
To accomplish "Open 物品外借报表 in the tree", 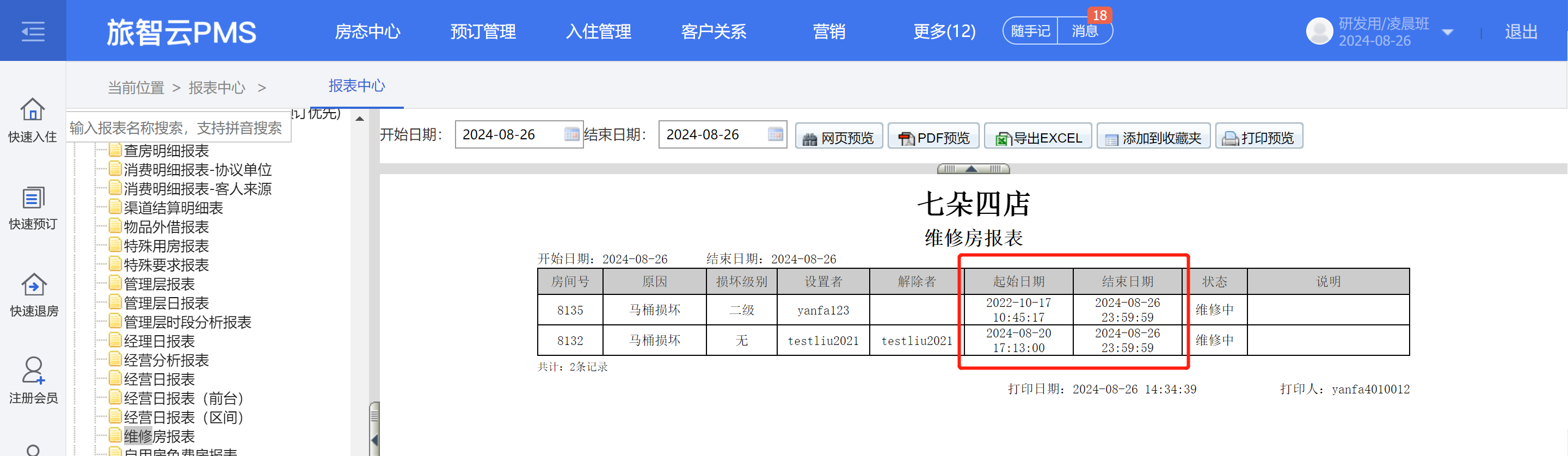I will tap(166, 226).
